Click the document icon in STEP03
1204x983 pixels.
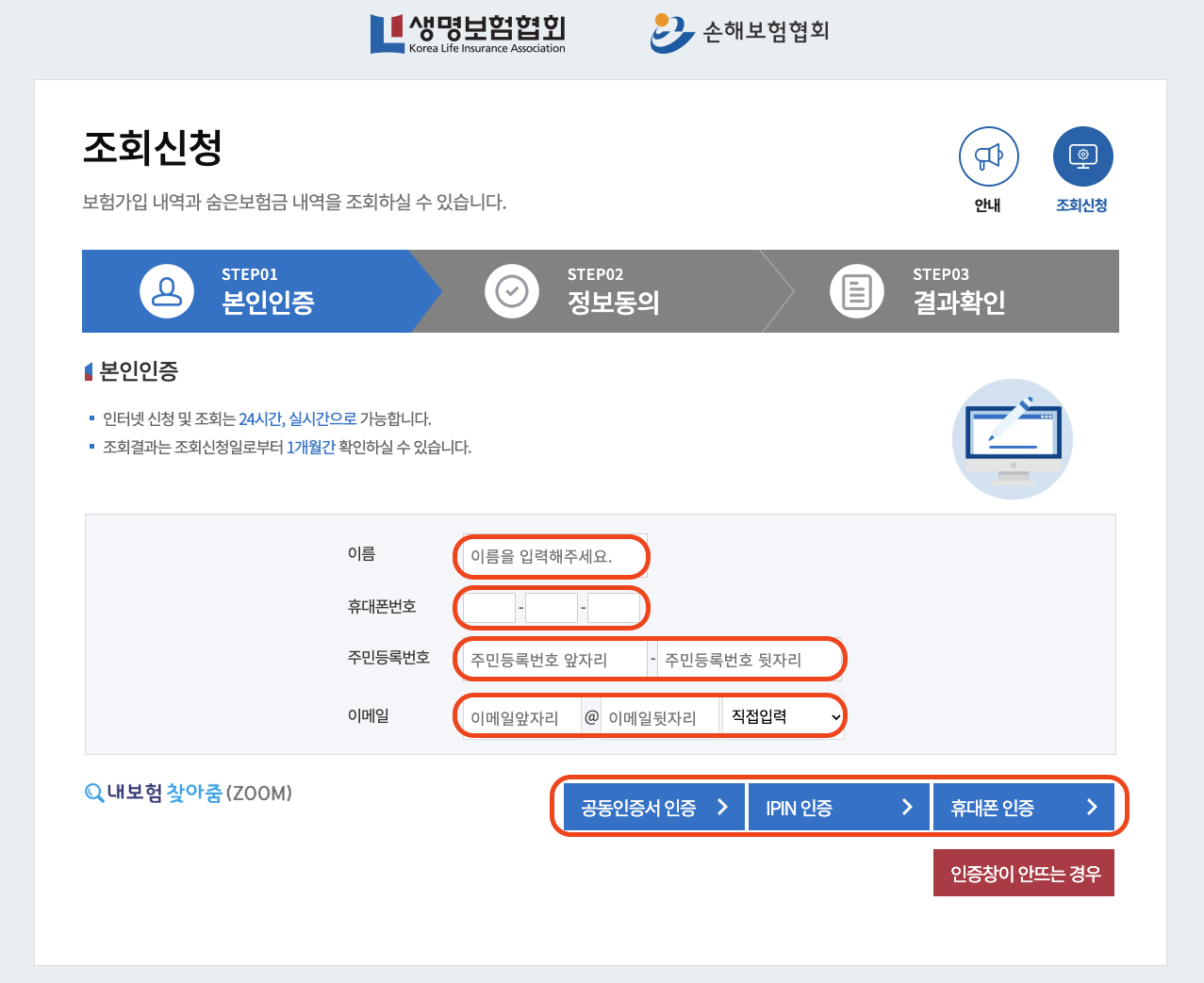pos(857,291)
